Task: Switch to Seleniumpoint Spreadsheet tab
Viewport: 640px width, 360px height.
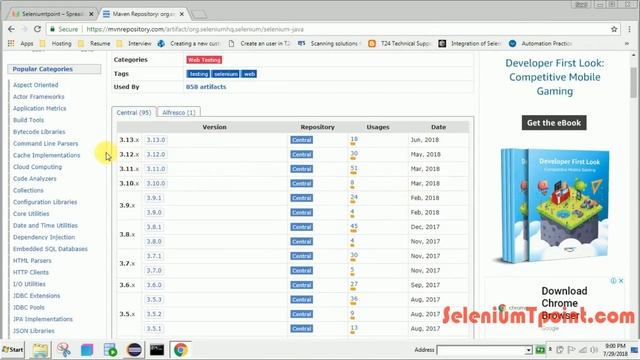Action: pyautogui.click(x=52, y=14)
